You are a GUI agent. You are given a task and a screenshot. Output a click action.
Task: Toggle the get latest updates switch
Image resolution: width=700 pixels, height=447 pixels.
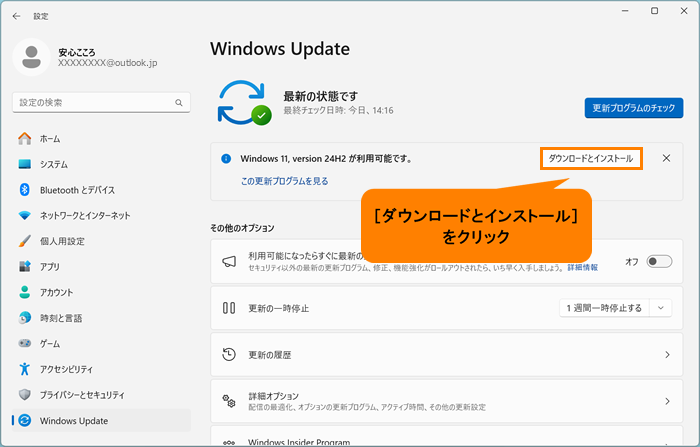tap(659, 262)
